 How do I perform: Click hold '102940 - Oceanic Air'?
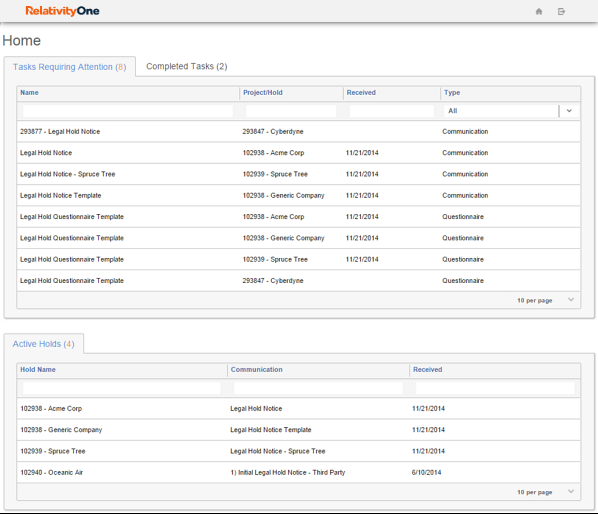click(51, 473)
